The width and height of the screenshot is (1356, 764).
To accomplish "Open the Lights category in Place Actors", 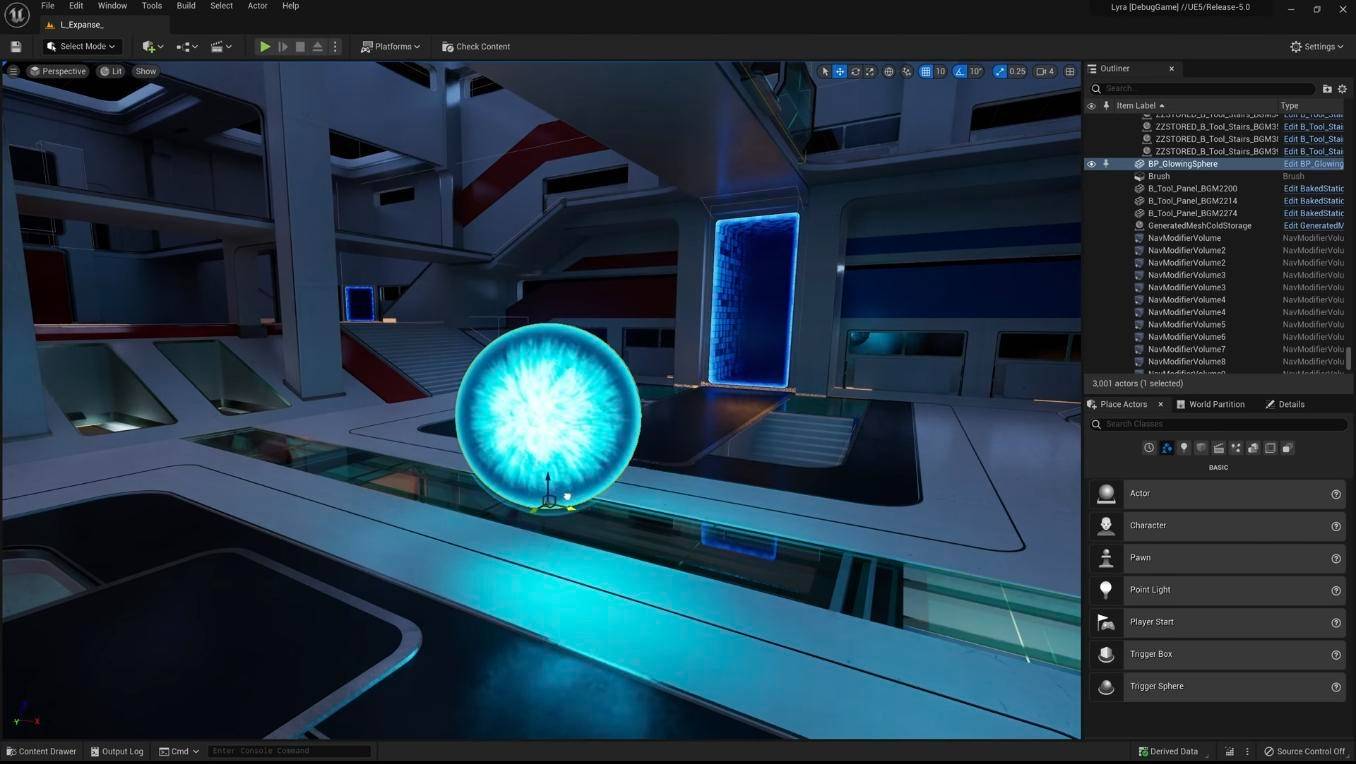I will point(1184,448).
